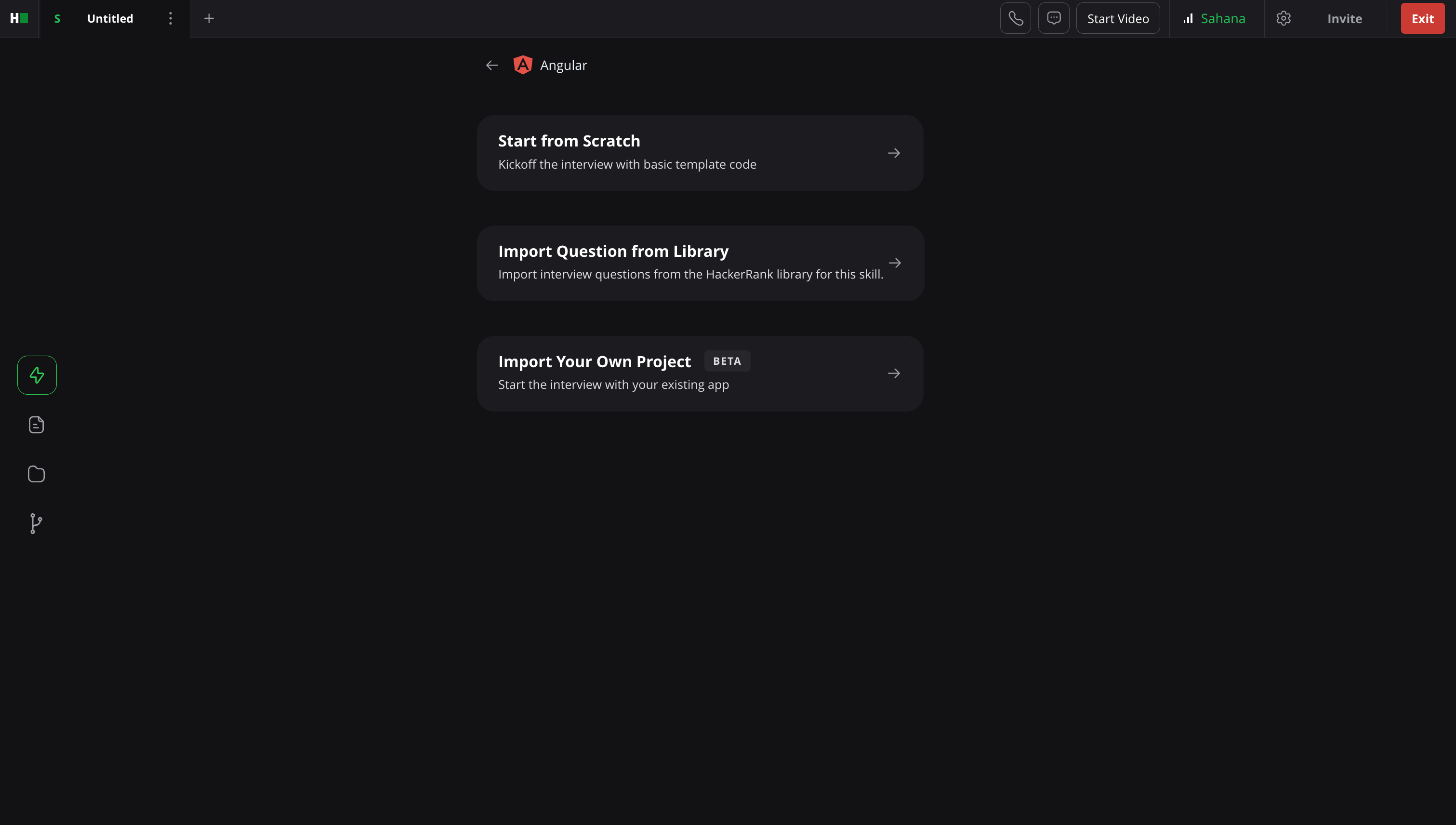Click Sahana connection status indicator
Image resolution: width=1456 pixels, height=825 pixels.
click(1215, 19)
